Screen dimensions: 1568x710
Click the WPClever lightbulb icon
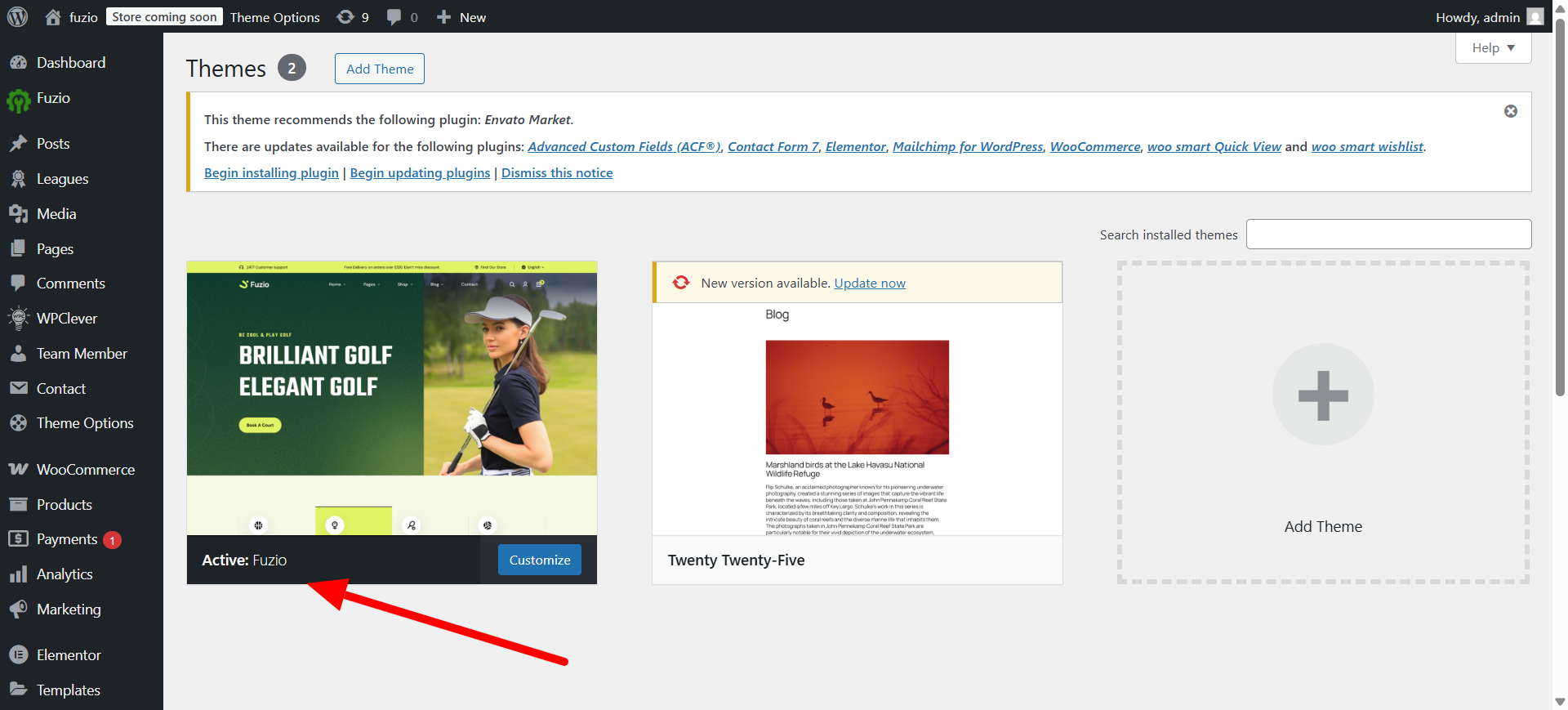click(18, 319)
